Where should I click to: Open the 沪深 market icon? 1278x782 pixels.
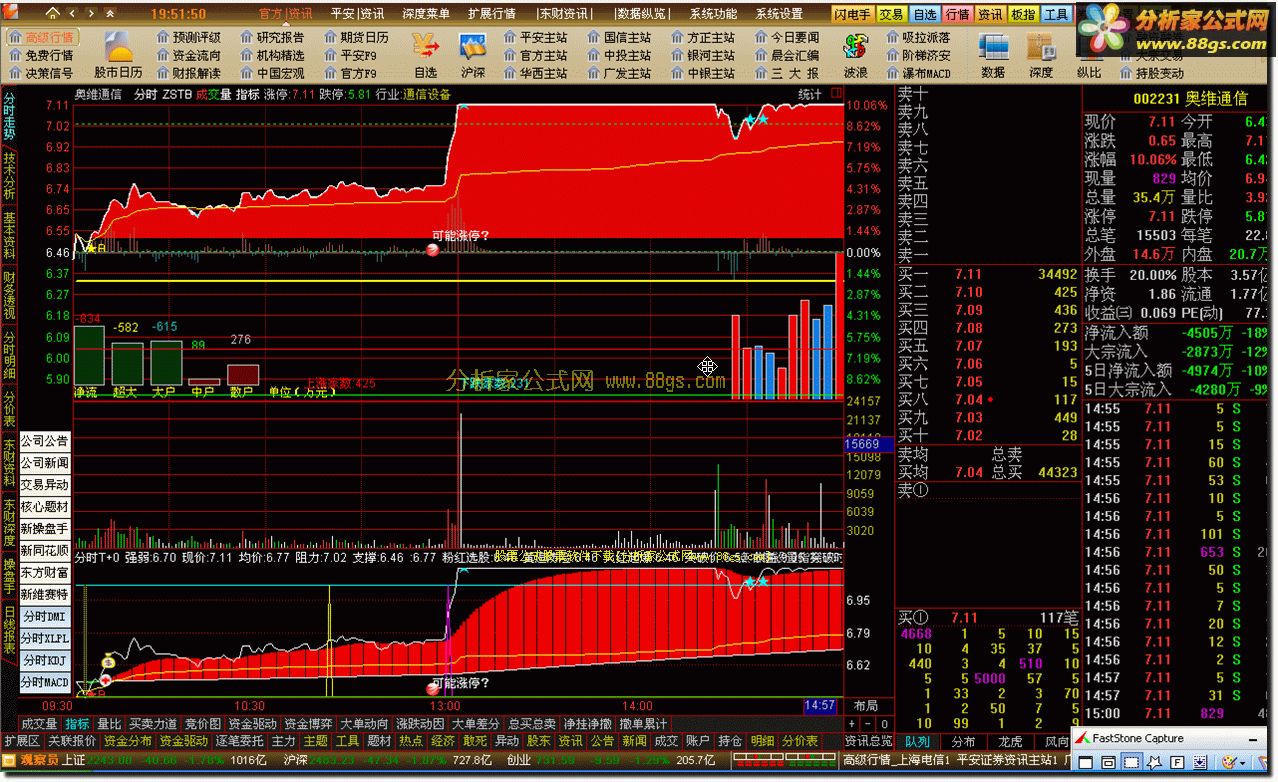[473, 55]
